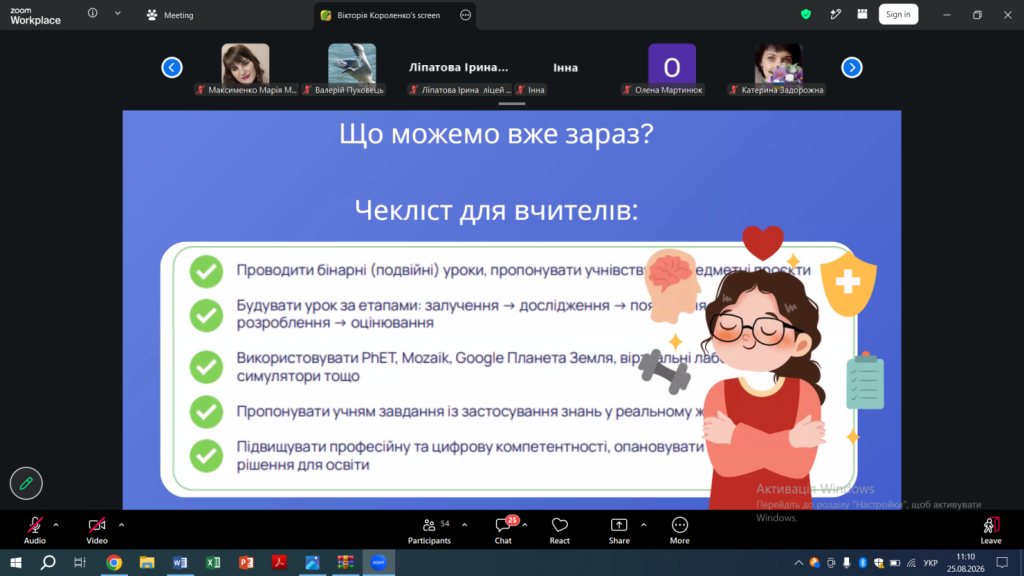Viewport: 1024px width, 576px height.
Task: Open the green annotation pencil button
Action: click(26, 483)
